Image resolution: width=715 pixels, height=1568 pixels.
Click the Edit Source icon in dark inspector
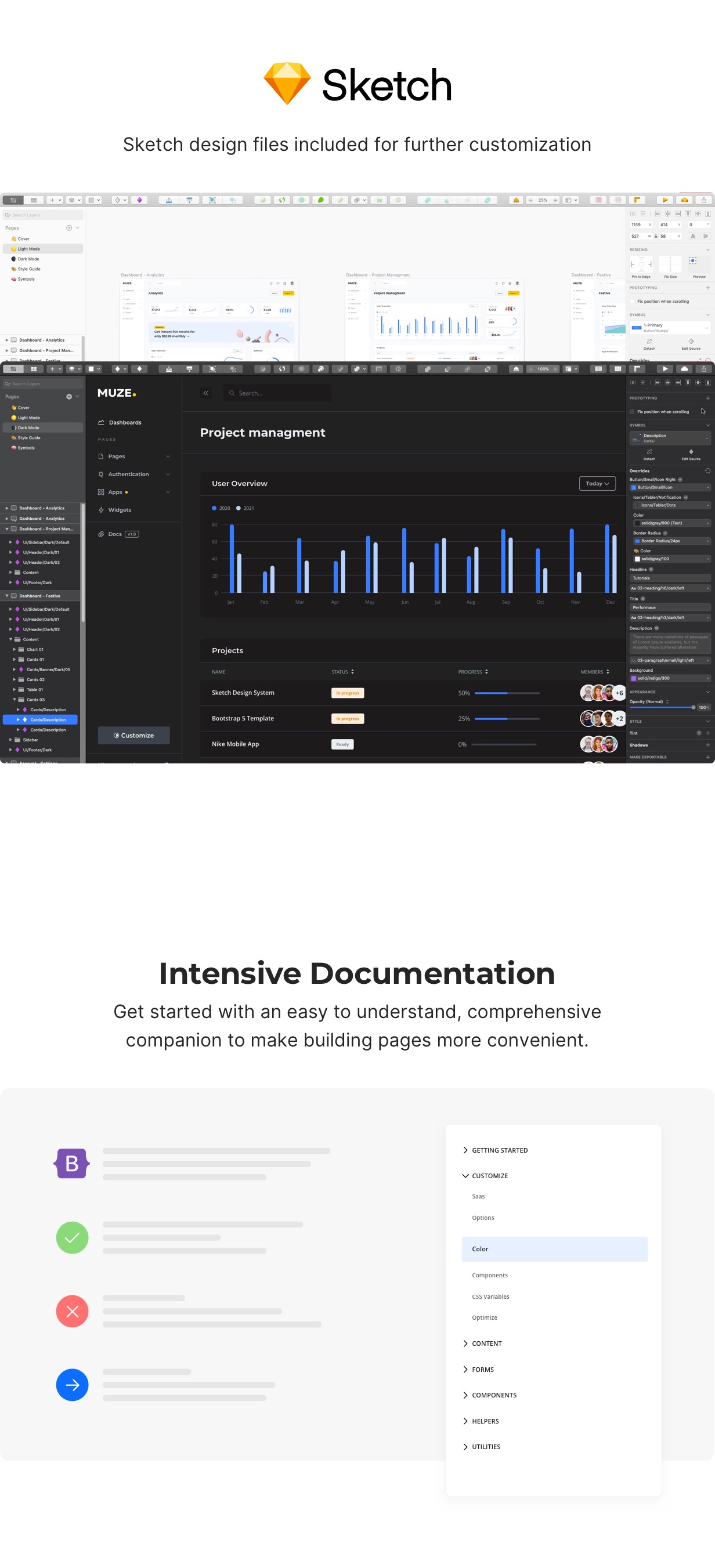click(691, 452)
